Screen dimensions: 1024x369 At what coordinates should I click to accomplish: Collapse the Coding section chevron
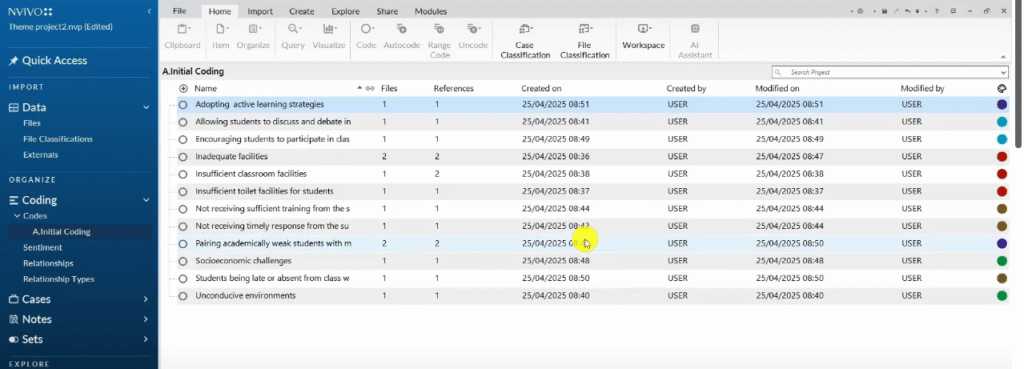pyautogui.click(x=146, y=200)
